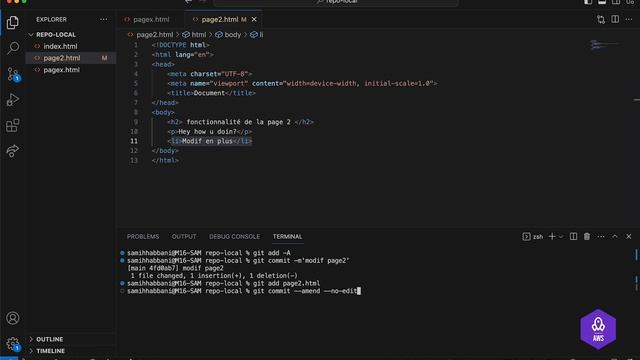Open the Explorer view in activity bar
Screen dimensions: 640x360
click(13, 22)
